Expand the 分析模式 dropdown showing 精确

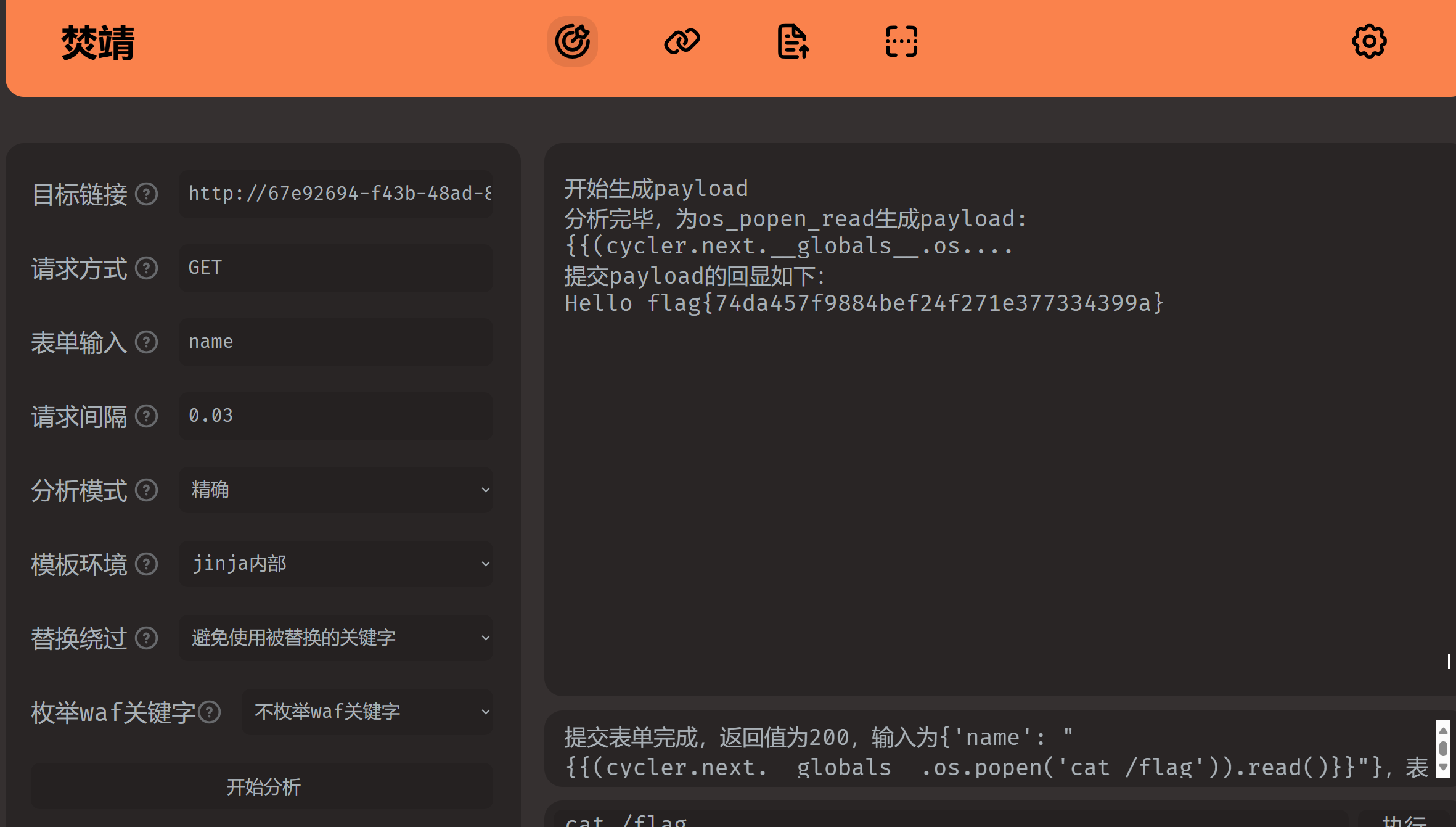(336, 490)
